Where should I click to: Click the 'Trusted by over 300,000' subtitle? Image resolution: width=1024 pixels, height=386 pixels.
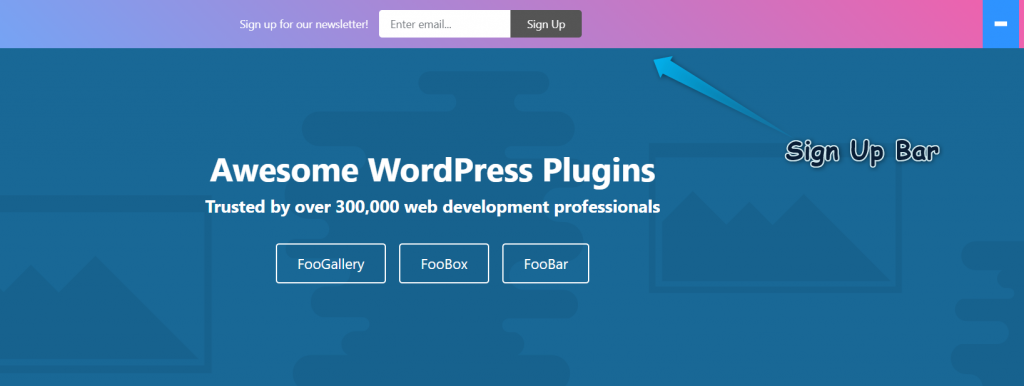click(x=432, y=207)
